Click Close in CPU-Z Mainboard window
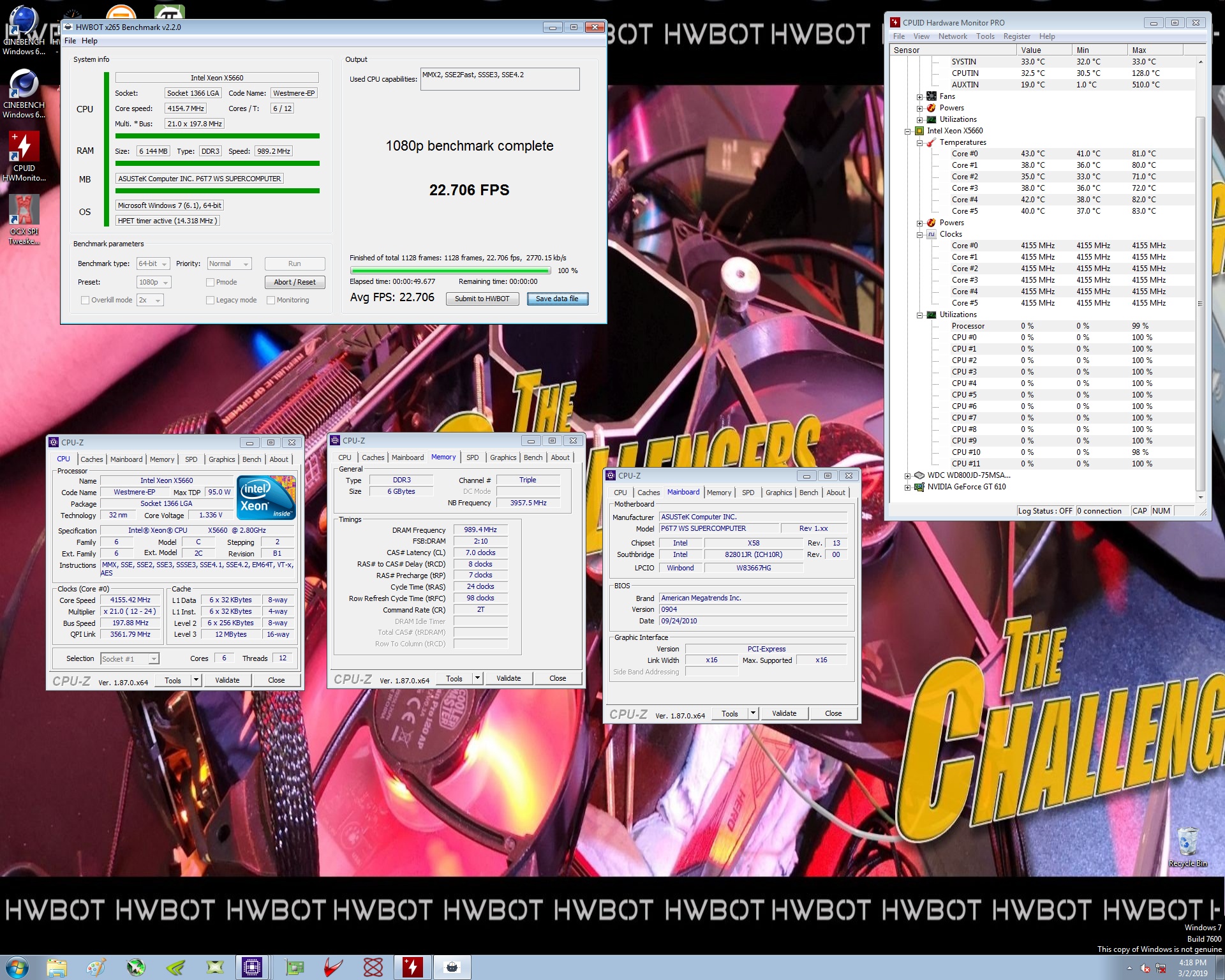 (x=833, y=713)
